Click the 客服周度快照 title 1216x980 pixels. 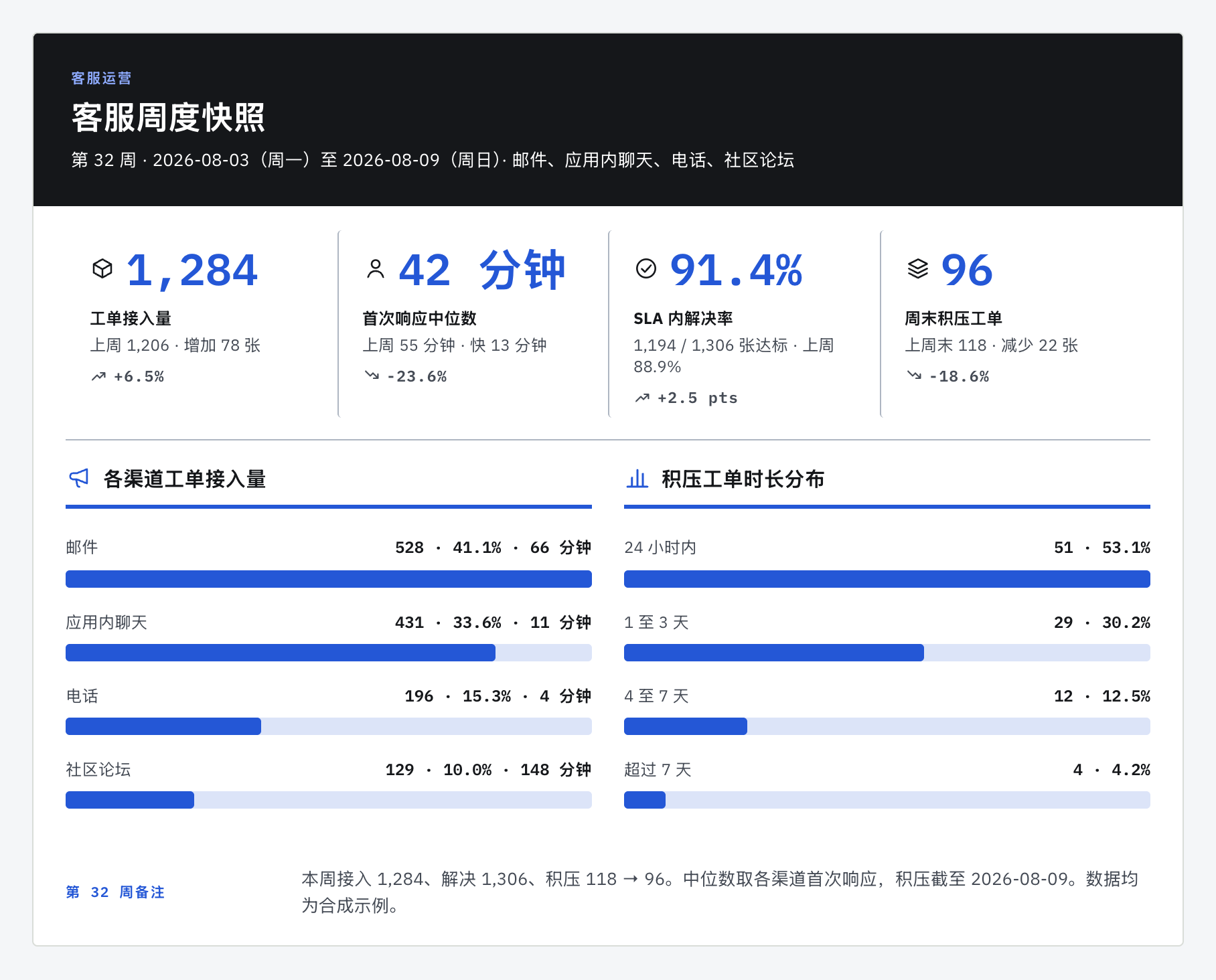[168, 118]
